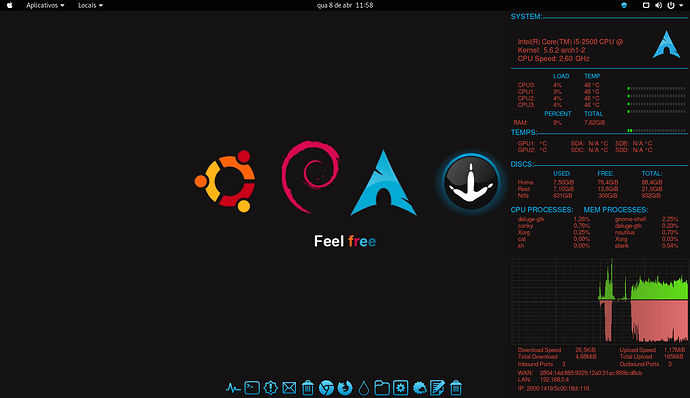Click the RAM usage bar in Conky

tap(656, 130)
